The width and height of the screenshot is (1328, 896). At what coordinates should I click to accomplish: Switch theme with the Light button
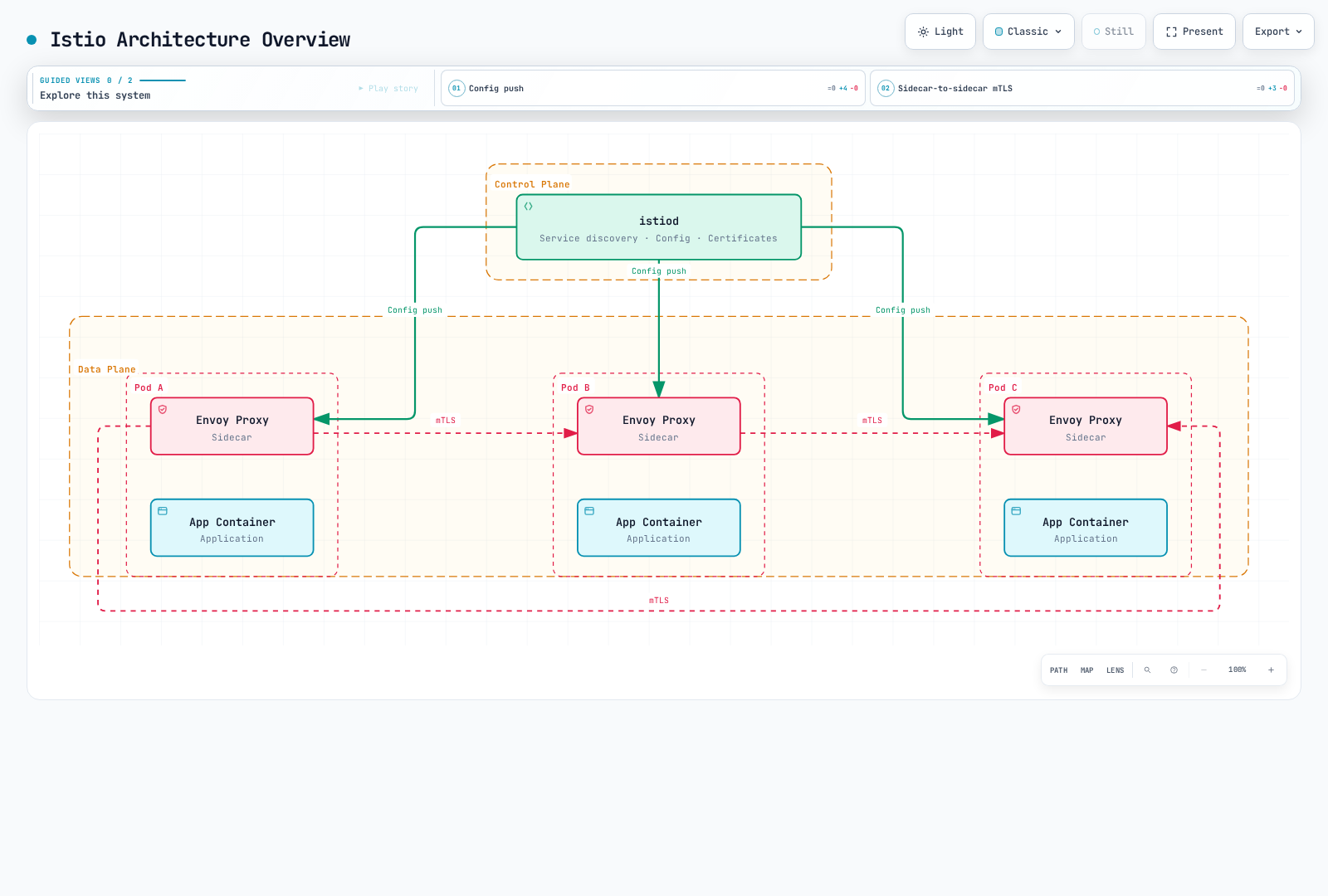940,32
